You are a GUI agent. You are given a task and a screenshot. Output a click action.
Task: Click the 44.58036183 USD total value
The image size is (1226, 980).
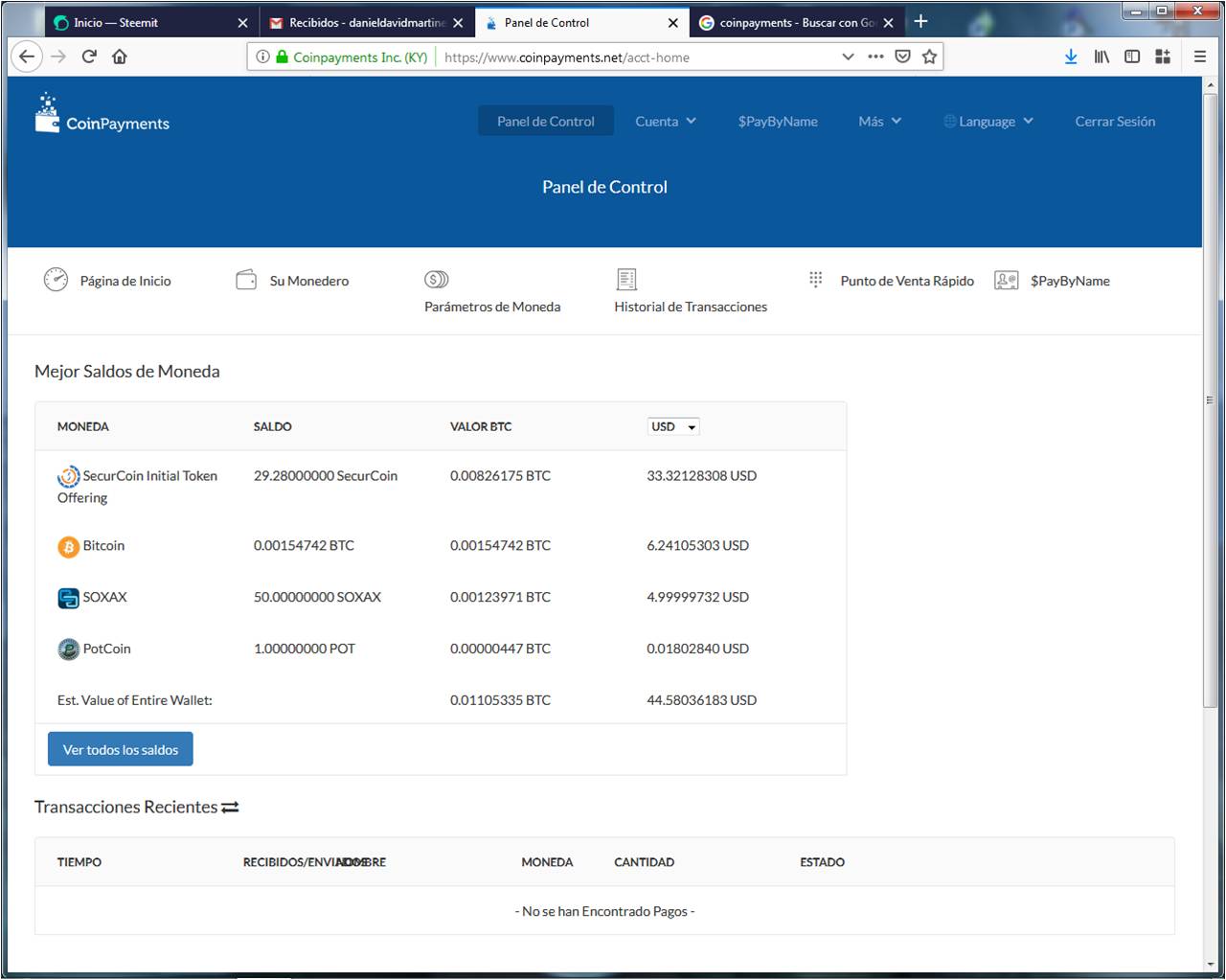coord(701,700)
